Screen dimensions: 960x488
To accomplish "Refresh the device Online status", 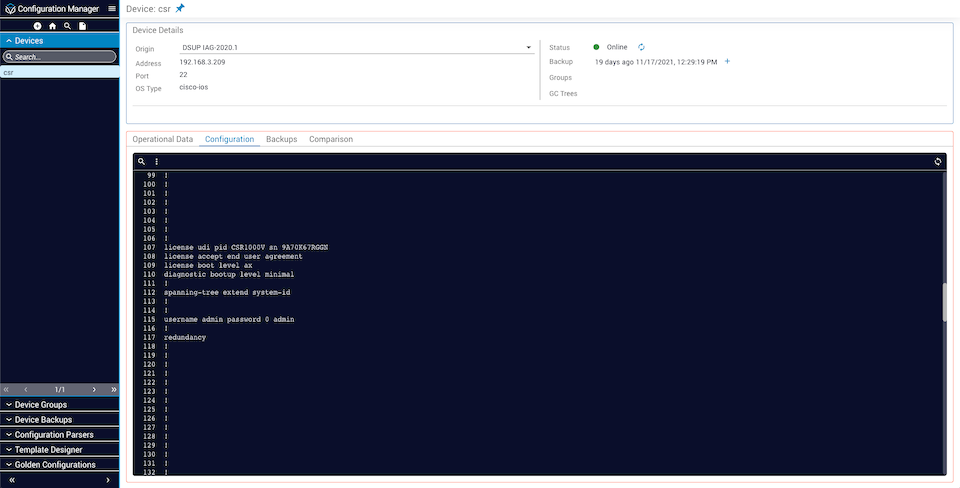I will 641,47.
